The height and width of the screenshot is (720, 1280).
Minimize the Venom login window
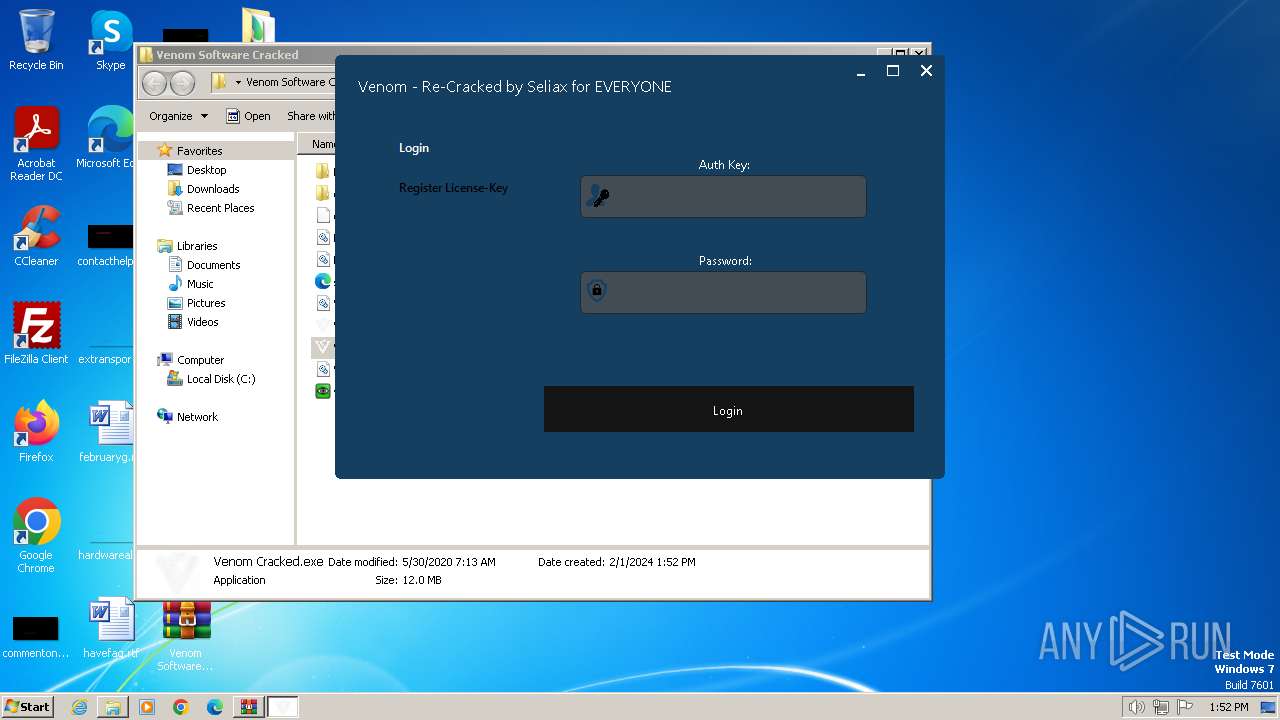860,71
